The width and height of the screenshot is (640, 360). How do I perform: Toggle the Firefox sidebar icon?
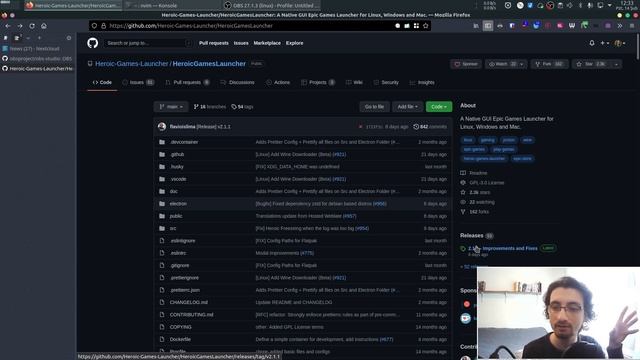(488, 26)
